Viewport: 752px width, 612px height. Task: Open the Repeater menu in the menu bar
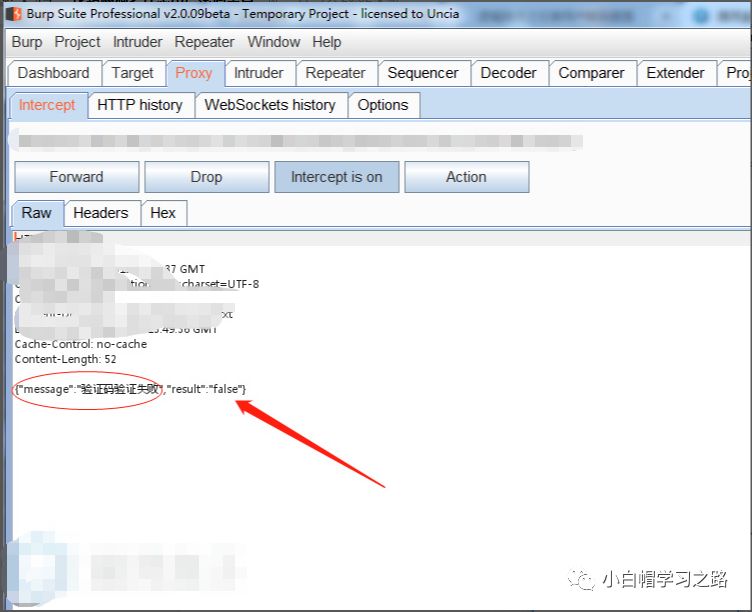tap(204, 42)
